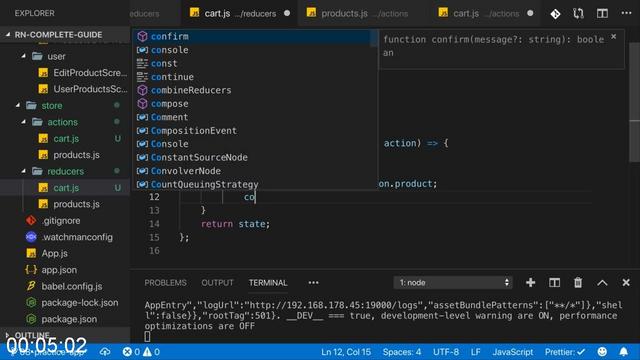Open App.js in explorer
The width and height of the screenshot is (640, 360).
click(x=65, y=253)
